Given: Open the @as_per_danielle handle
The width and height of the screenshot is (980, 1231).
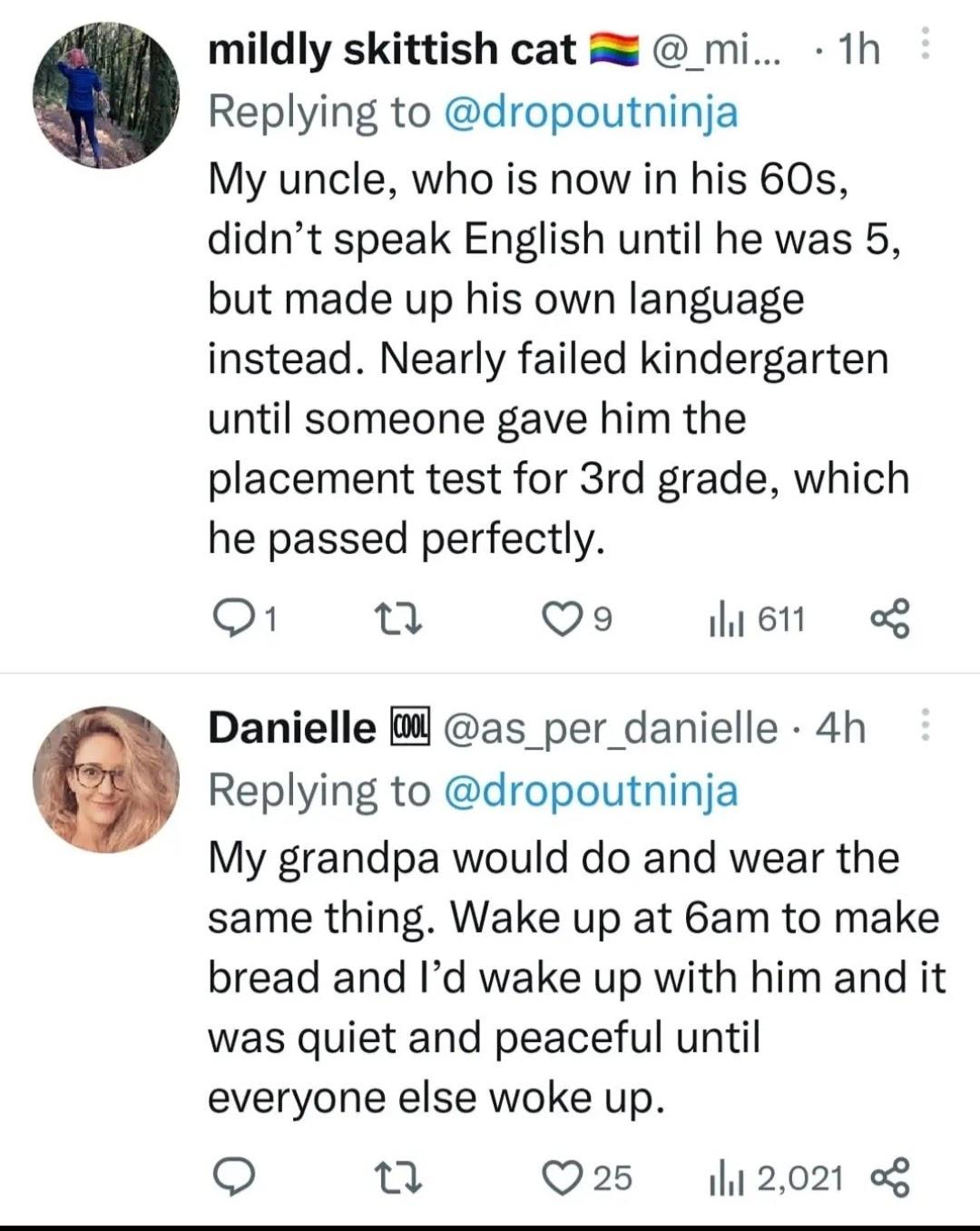Looking at the screenshot, I should [610, 728].
